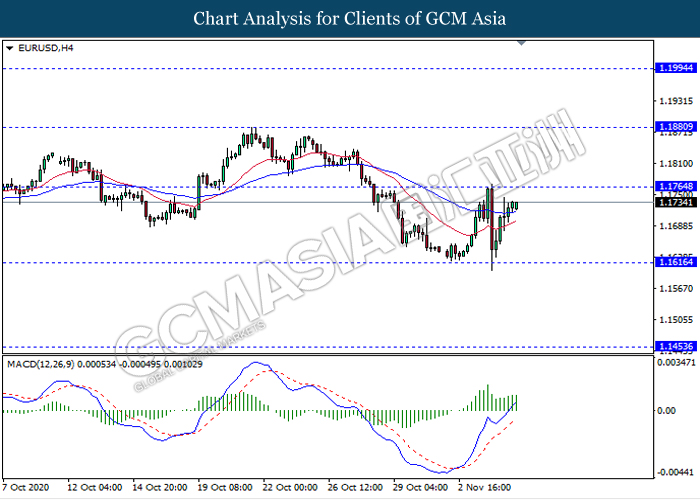Click the 1.16885 price axis value

[676, 226]
